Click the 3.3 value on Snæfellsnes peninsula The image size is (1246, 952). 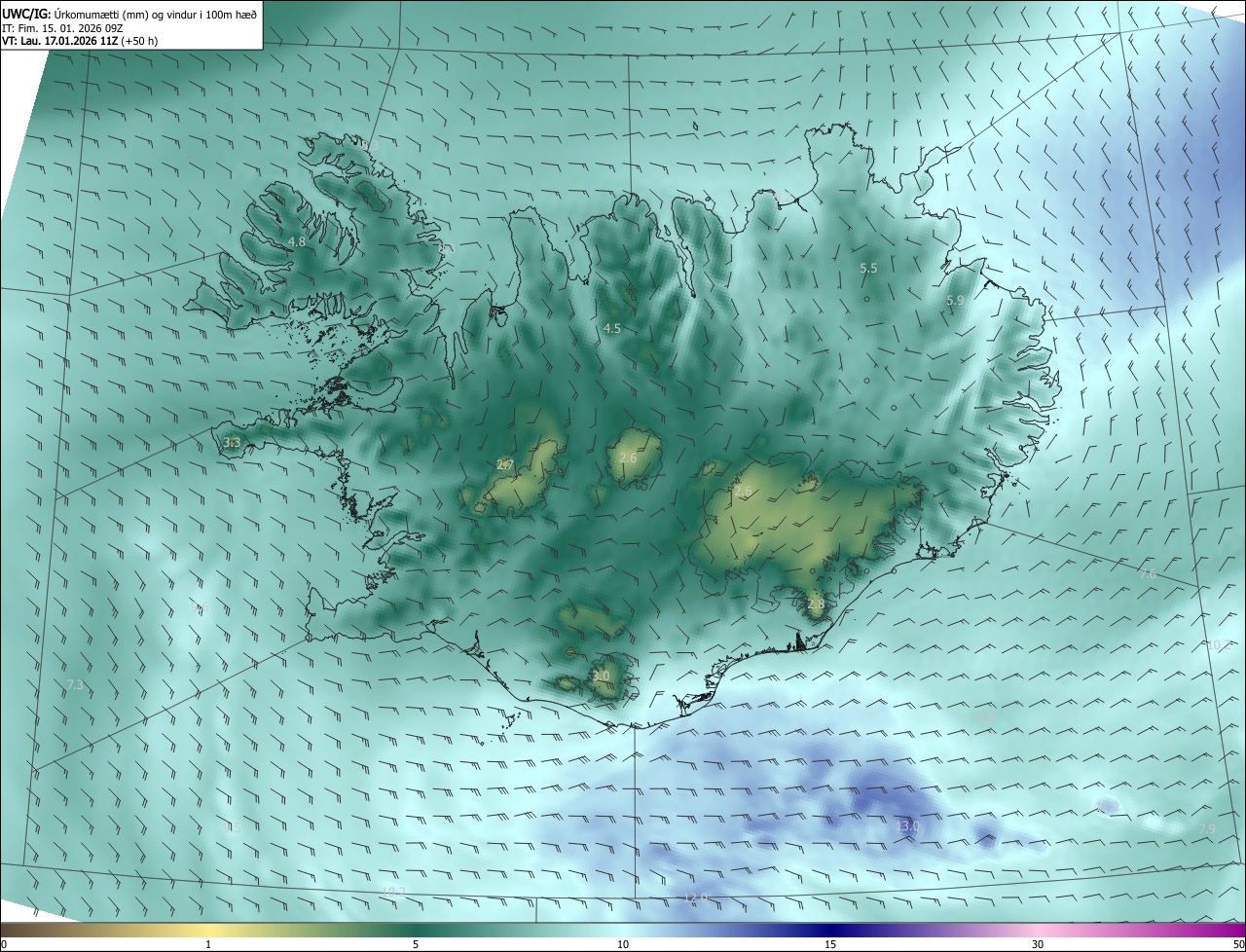point(232,443)
